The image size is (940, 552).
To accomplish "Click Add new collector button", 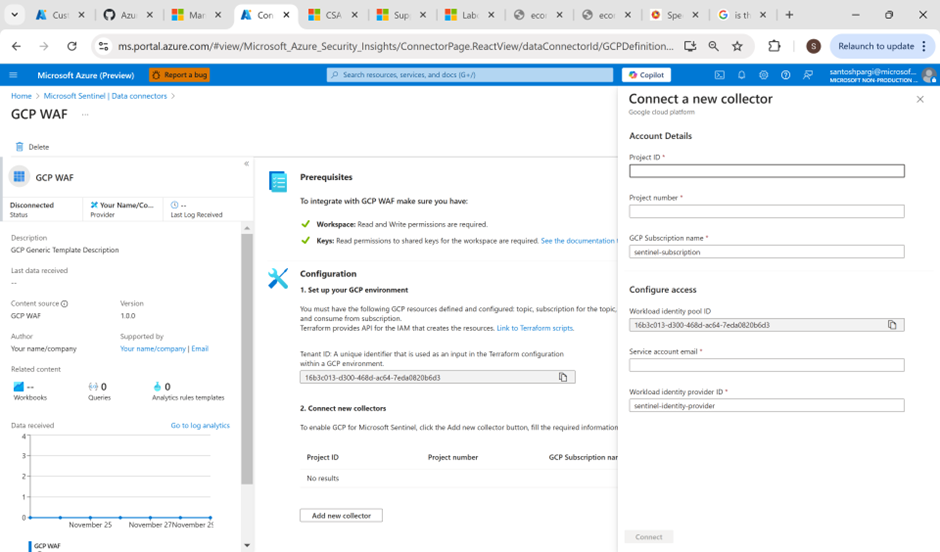I will pos(341,515).
